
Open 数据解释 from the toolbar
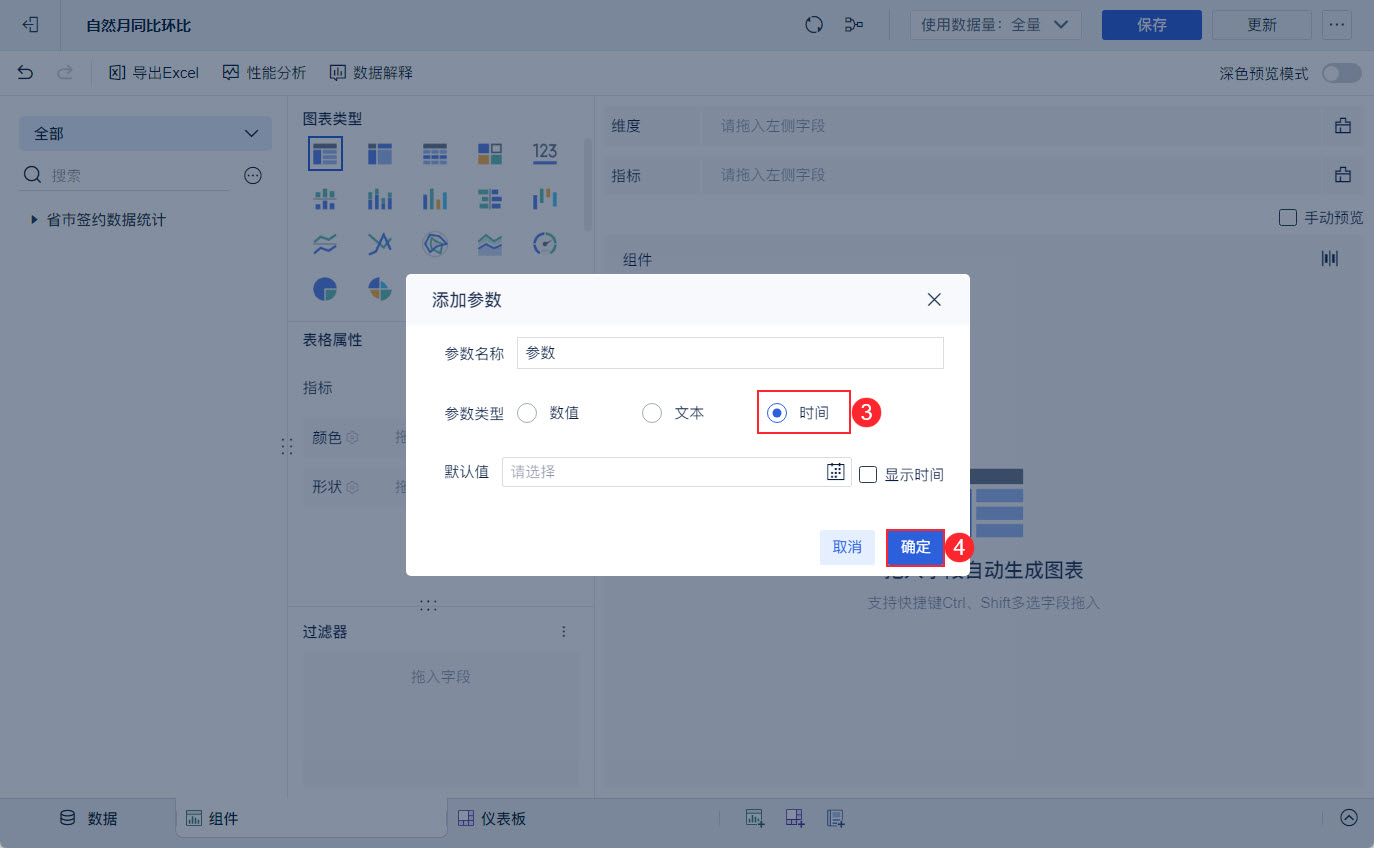click(x=371, y=72)
